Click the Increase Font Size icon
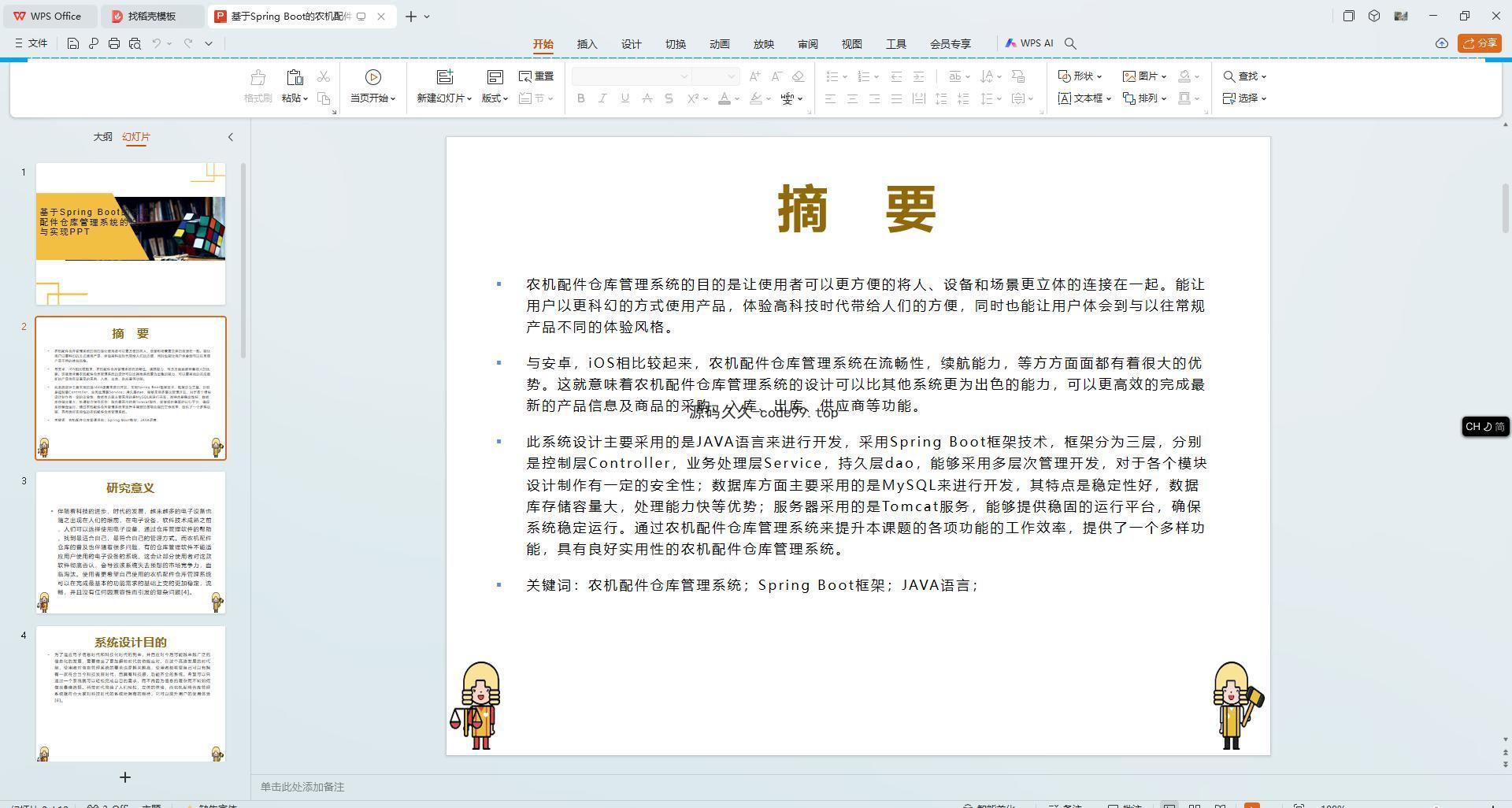This screenshot has height=808, width=1512. 755,76
